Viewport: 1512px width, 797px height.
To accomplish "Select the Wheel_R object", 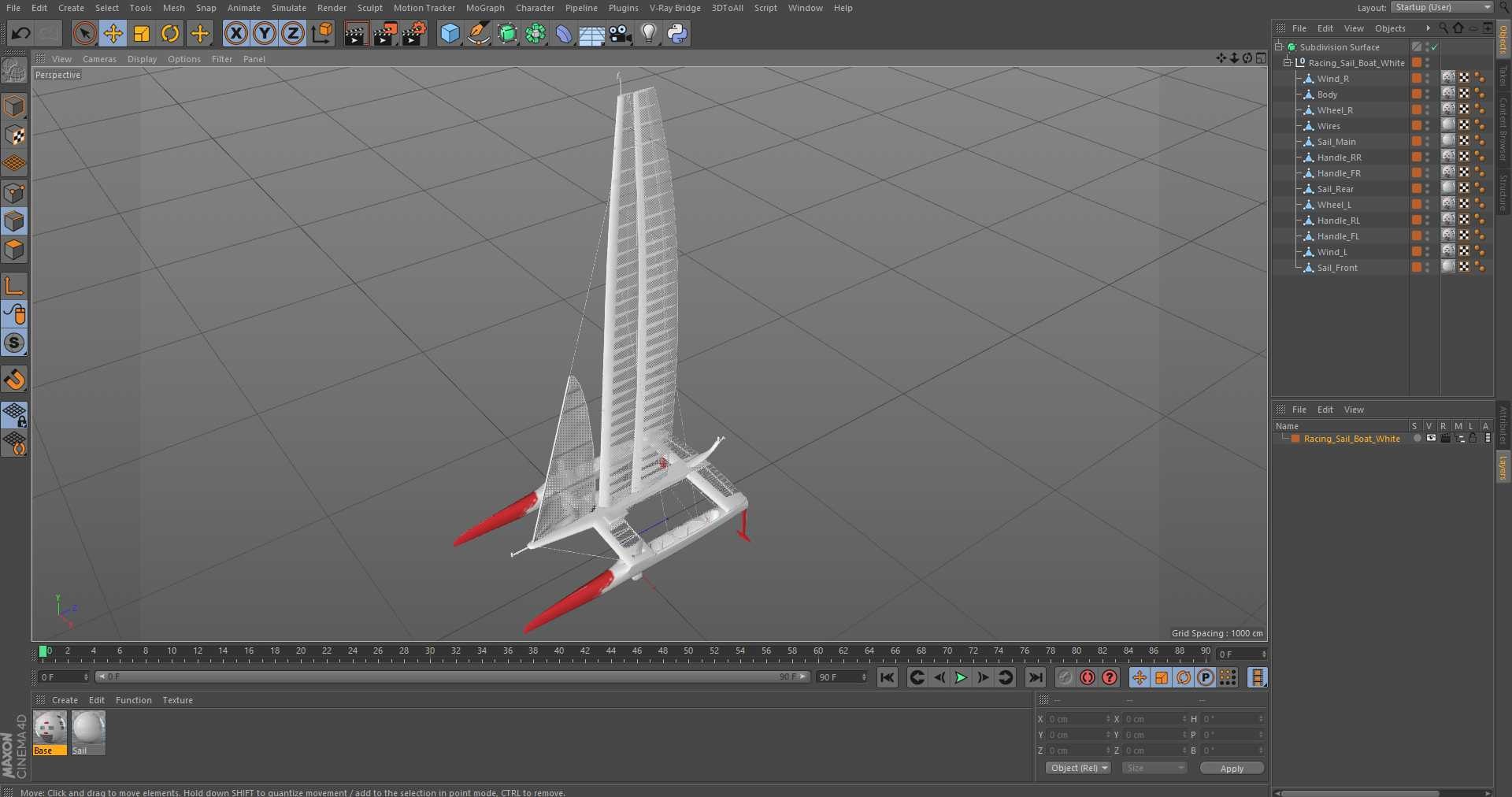I will [1335, 110].
